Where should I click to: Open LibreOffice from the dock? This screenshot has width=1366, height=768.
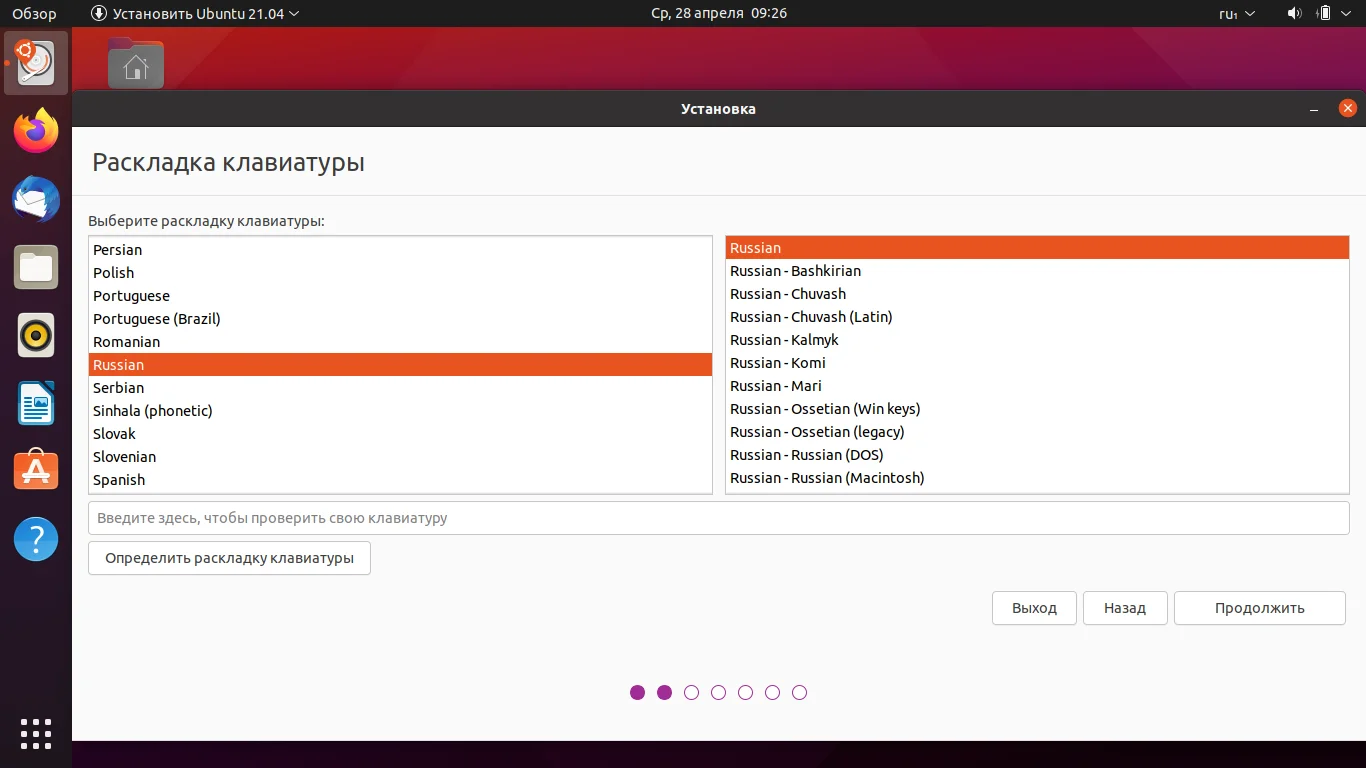[x=35, y=403]
